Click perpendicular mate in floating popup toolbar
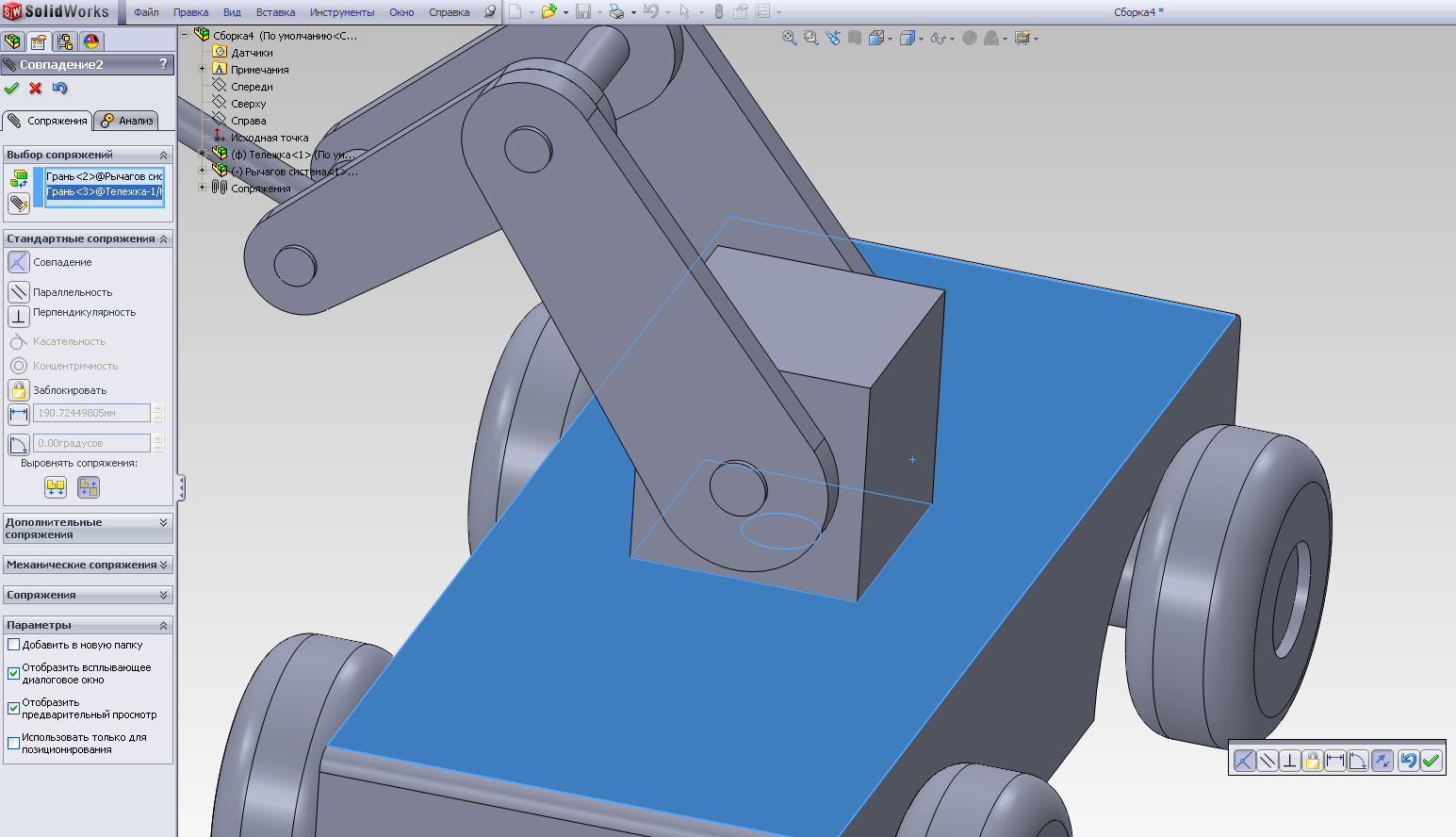Image resolution: width=1456 pixels, height=837 pixels. pyautogui.click(x=1290, y=761)
